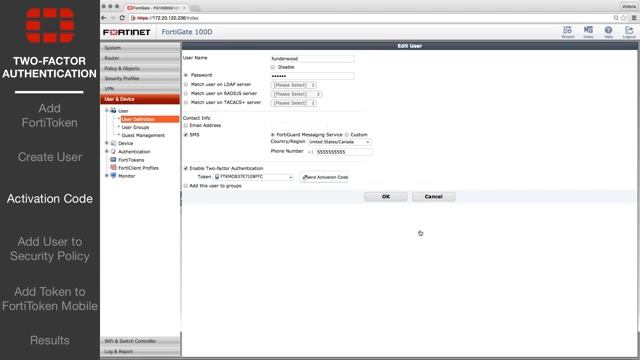Image resolution: width=640 pixels, height=360 pixels.
Task: Click the Logout icon
Action: [x=629, y=32]
